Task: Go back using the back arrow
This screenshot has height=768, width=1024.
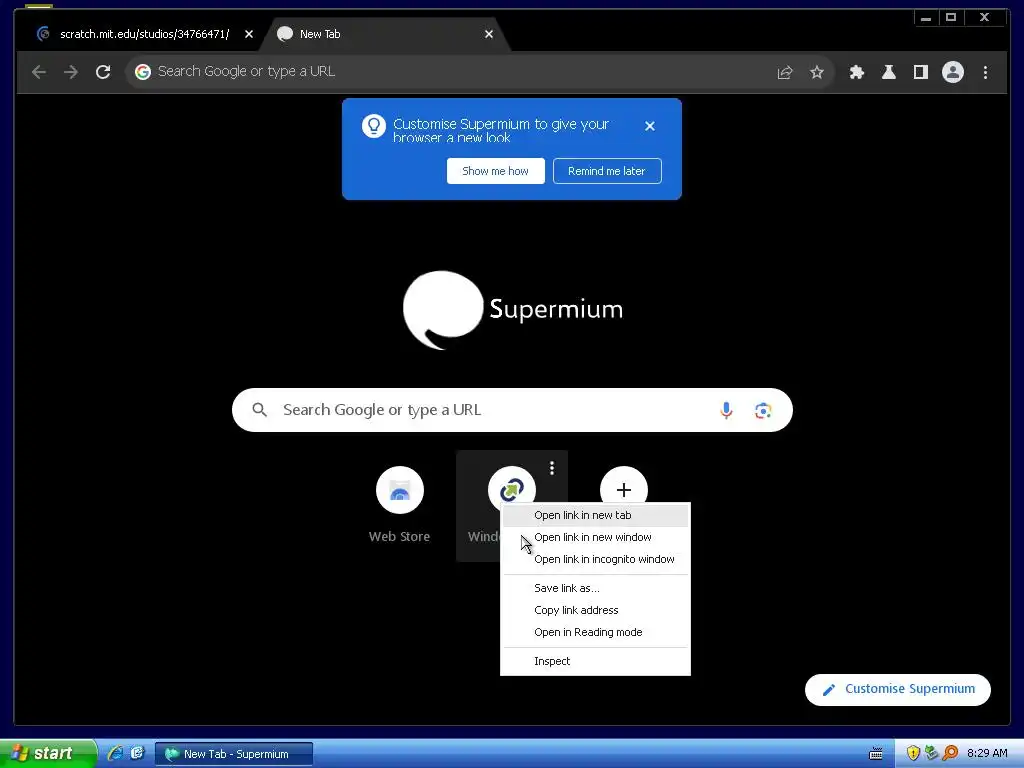Action: [x=39, y=72]
